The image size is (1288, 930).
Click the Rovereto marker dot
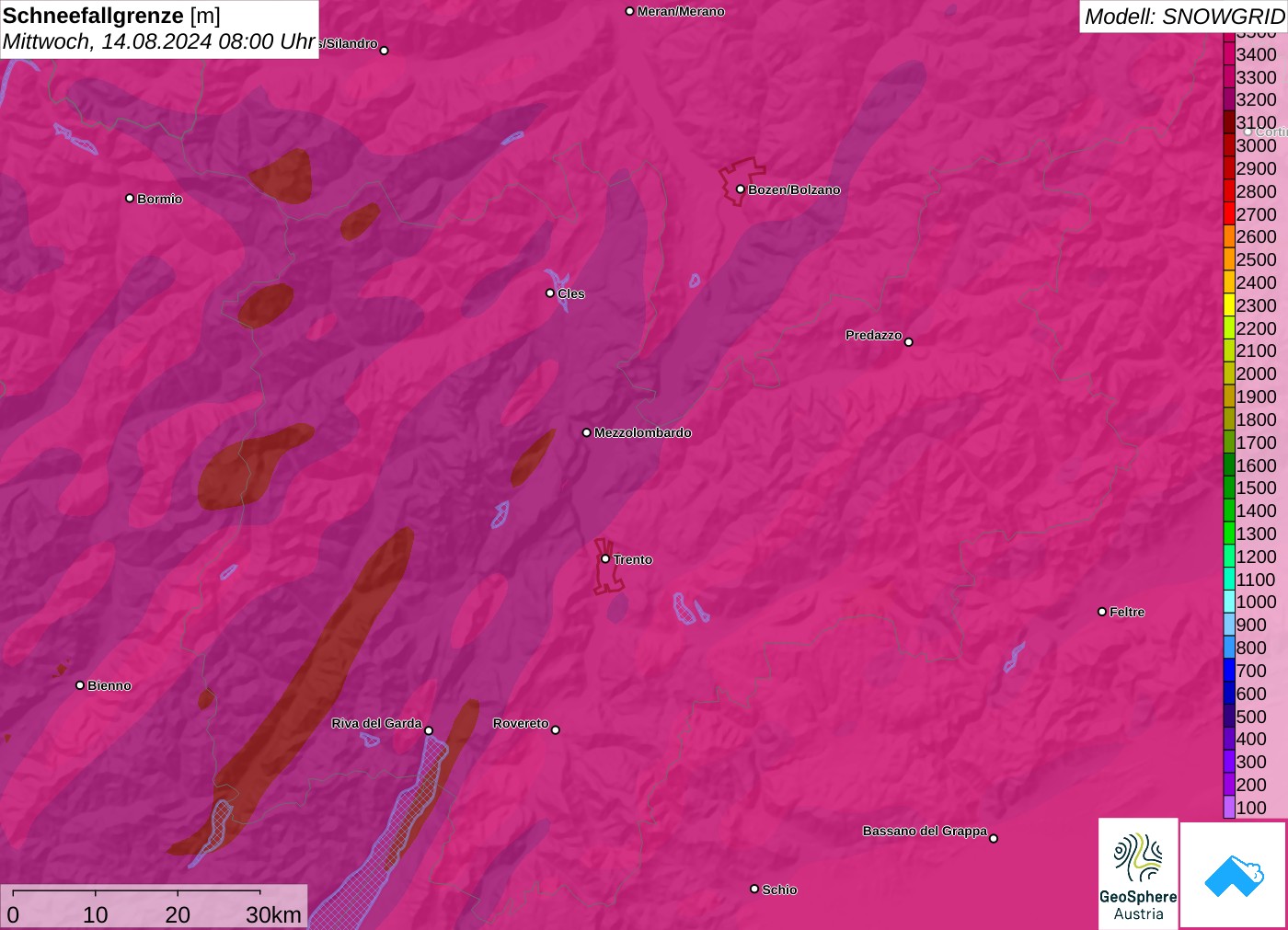[556, 730]
